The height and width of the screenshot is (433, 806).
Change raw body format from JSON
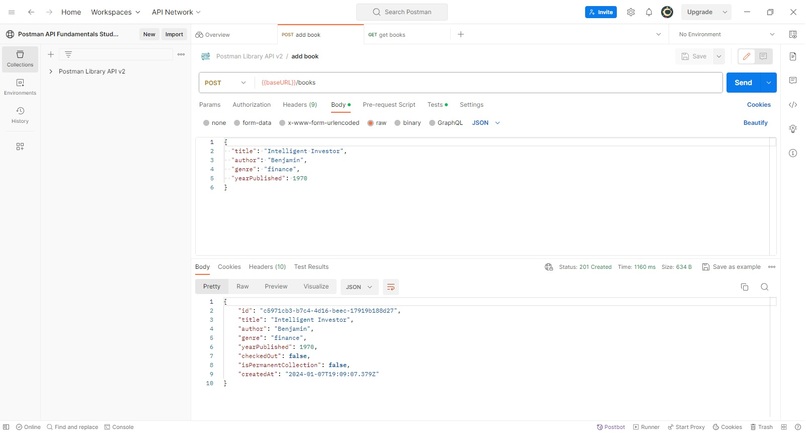click(x=486, y=123)
